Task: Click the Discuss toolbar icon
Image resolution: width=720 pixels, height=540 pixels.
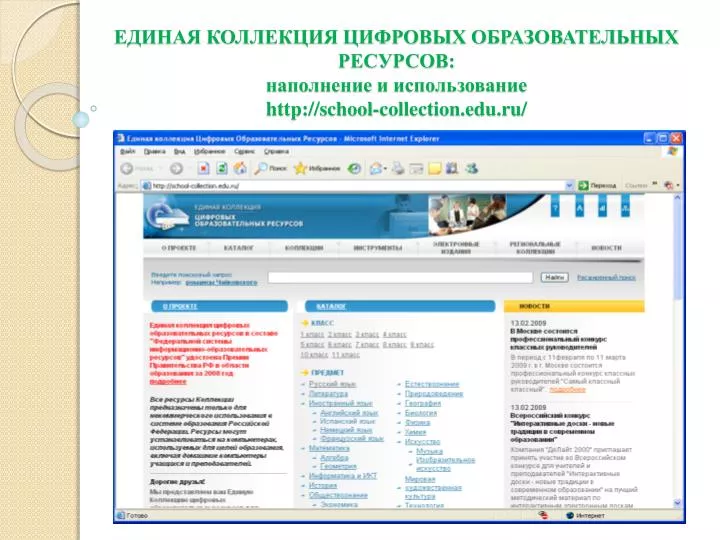Action: (434, 169)
